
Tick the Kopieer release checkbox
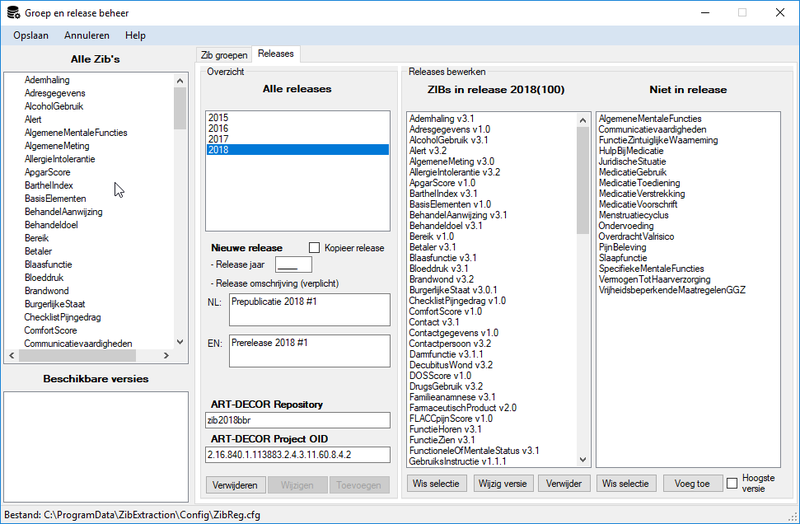[314, 247]
